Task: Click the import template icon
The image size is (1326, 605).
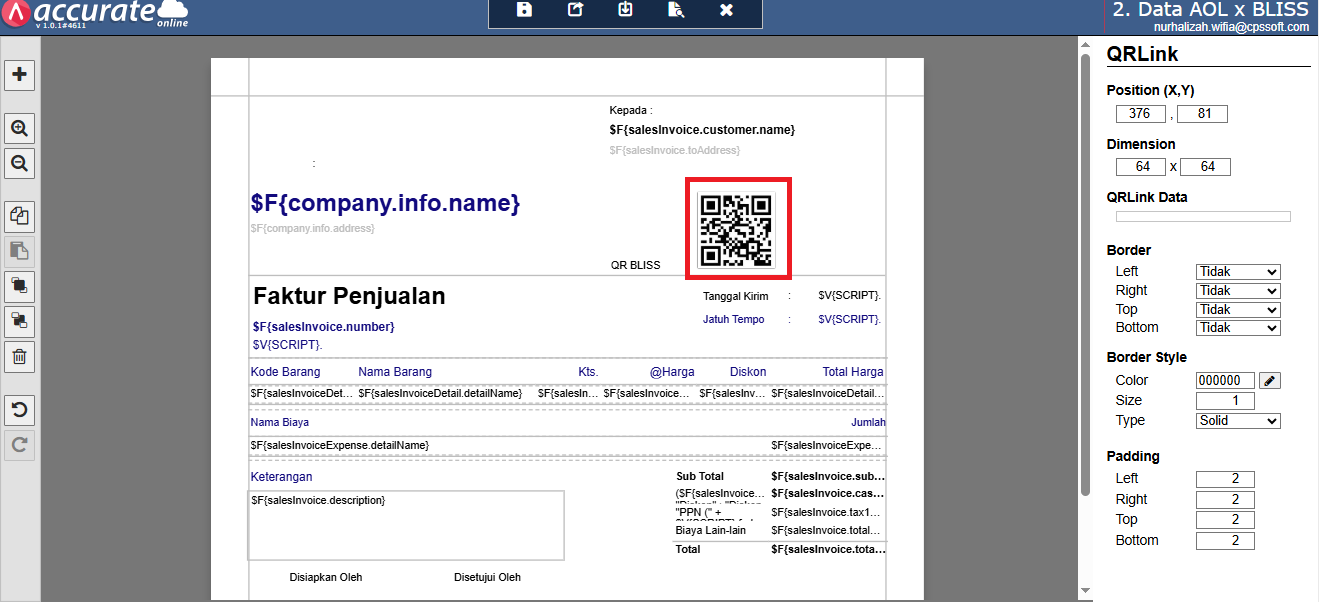Action: (x=625, y=10)
